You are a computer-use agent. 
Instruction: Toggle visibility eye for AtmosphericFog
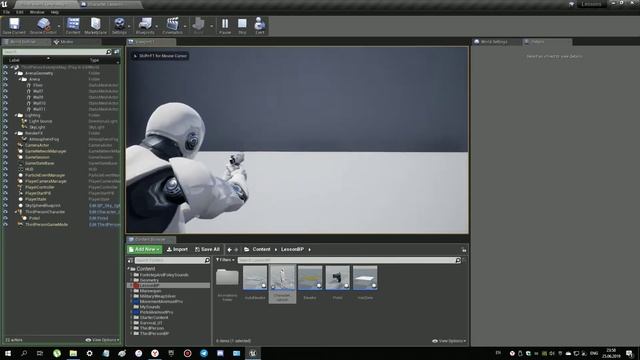click(5, 139)
